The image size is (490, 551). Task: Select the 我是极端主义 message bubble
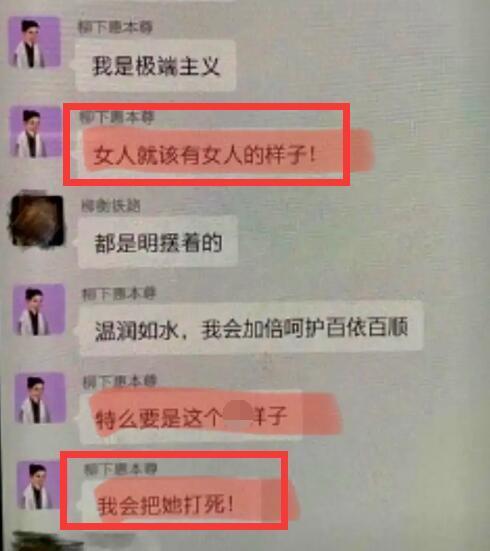155,65
